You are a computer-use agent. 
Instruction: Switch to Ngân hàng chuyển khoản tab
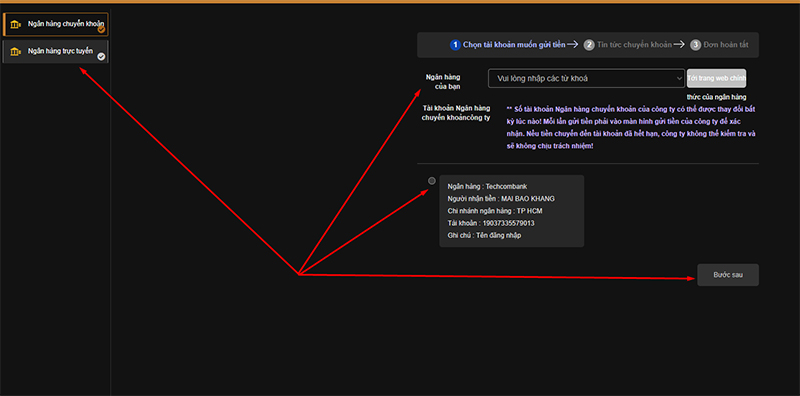click(56, 24)
